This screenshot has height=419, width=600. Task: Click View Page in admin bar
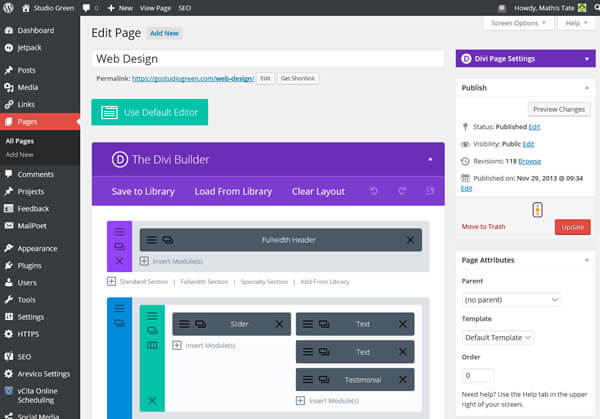155,8
